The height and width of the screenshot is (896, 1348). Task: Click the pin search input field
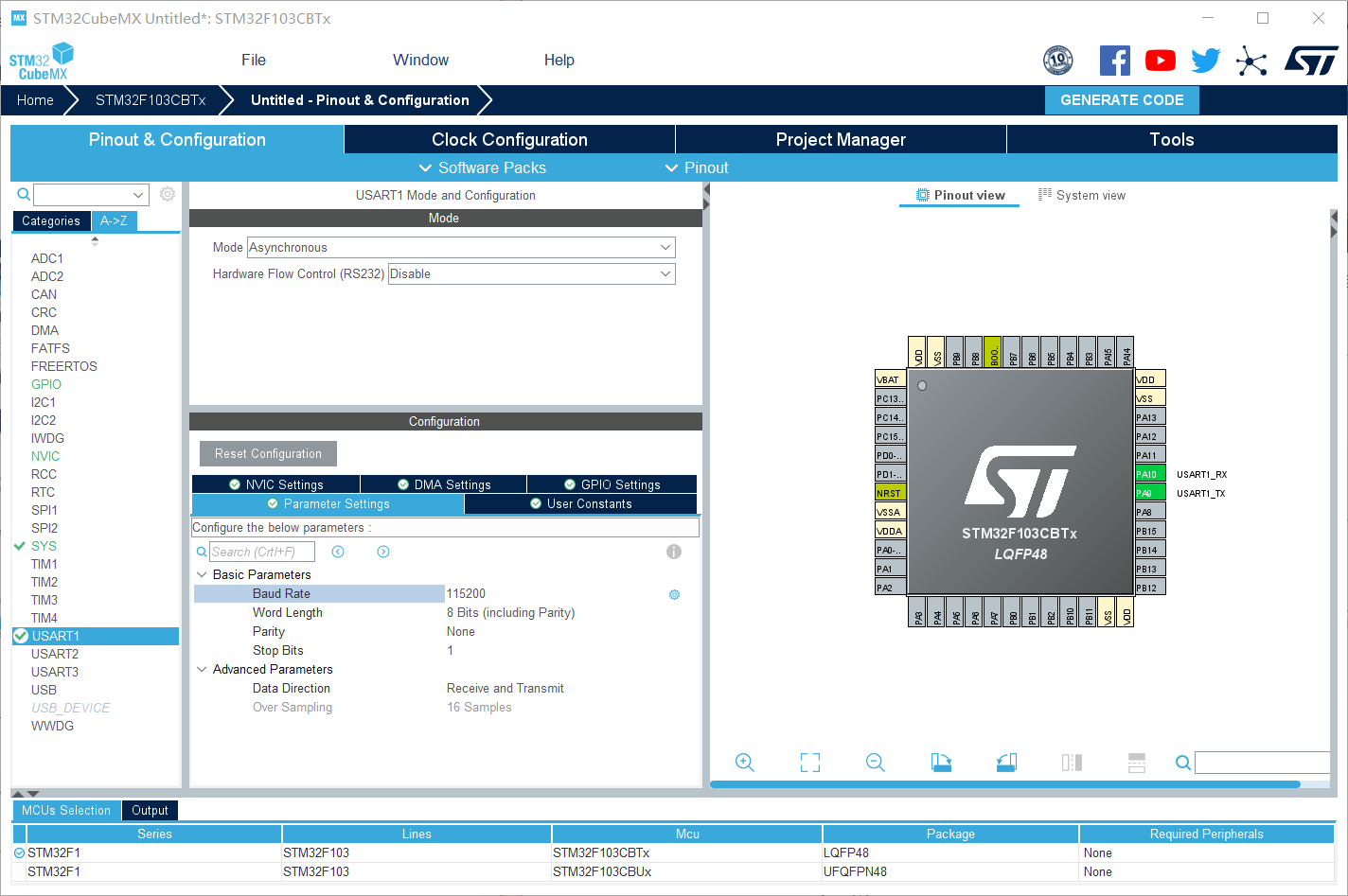tap(1264, 763)
